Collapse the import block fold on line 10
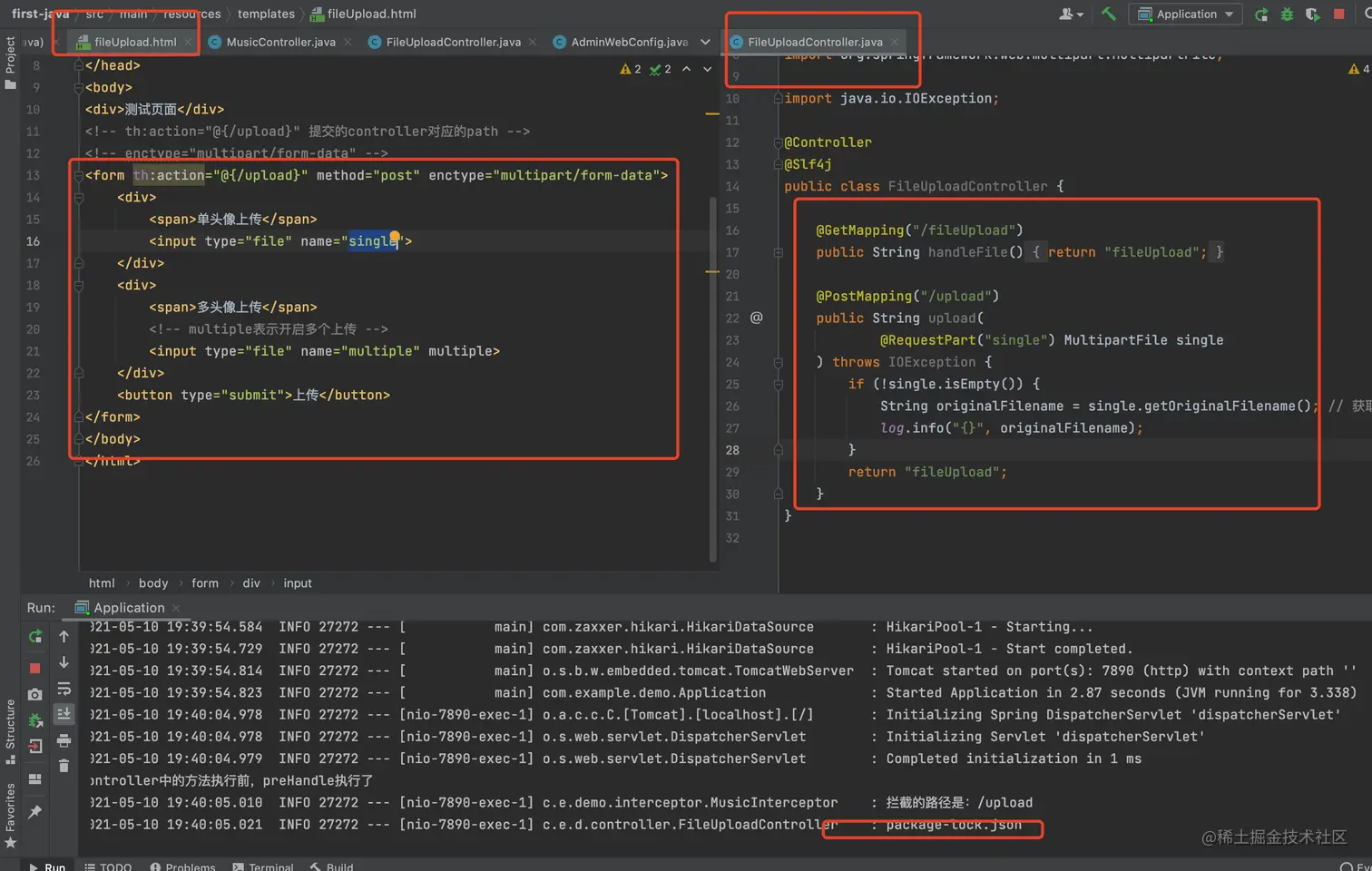This screenshot has height=871, width=1372. [778, 98]
